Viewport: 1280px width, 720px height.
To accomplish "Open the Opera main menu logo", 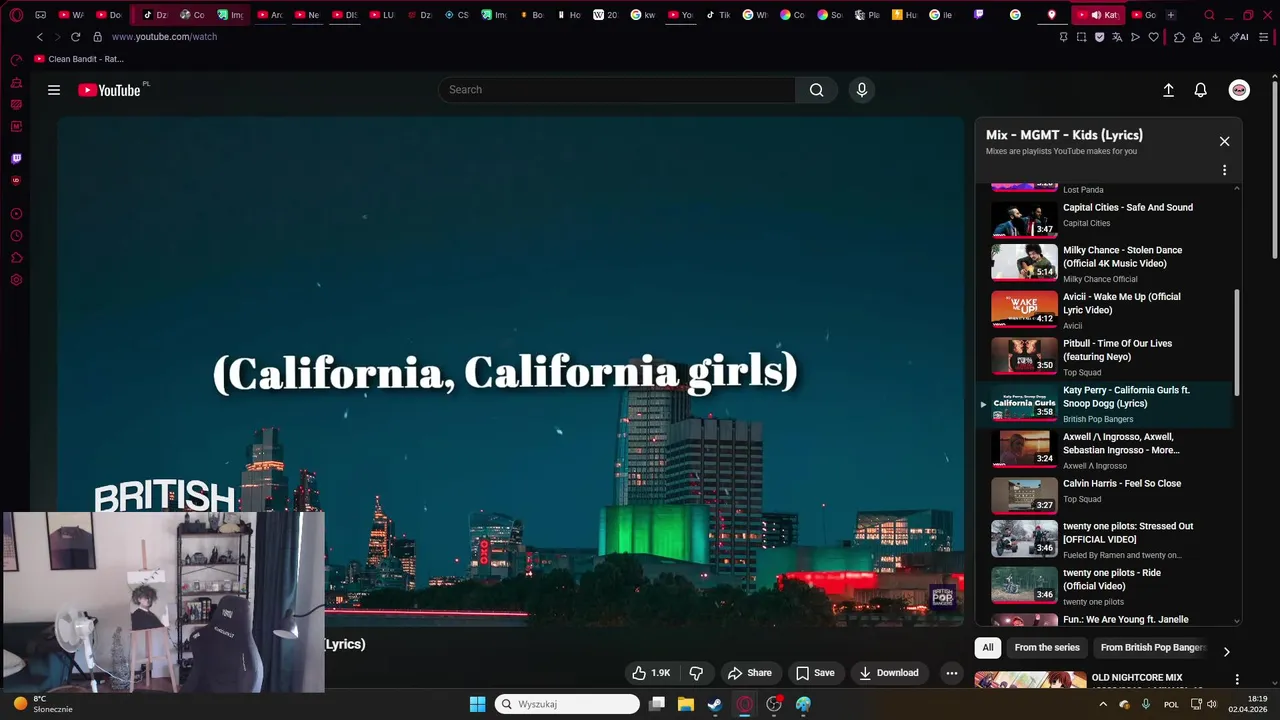I will (16, 15).
